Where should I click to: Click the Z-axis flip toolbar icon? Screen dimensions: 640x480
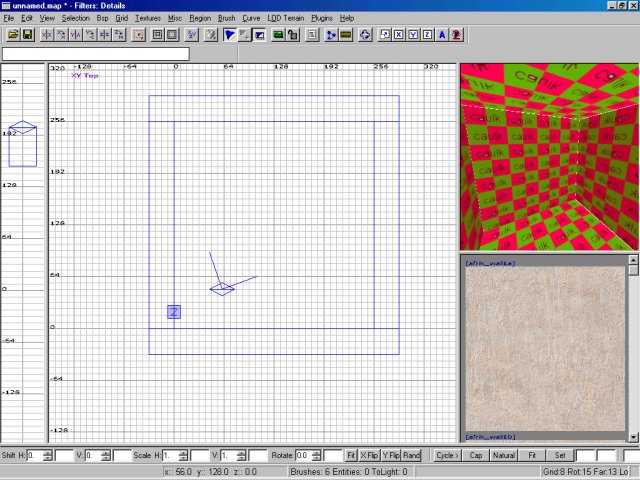tap(106, 34)
